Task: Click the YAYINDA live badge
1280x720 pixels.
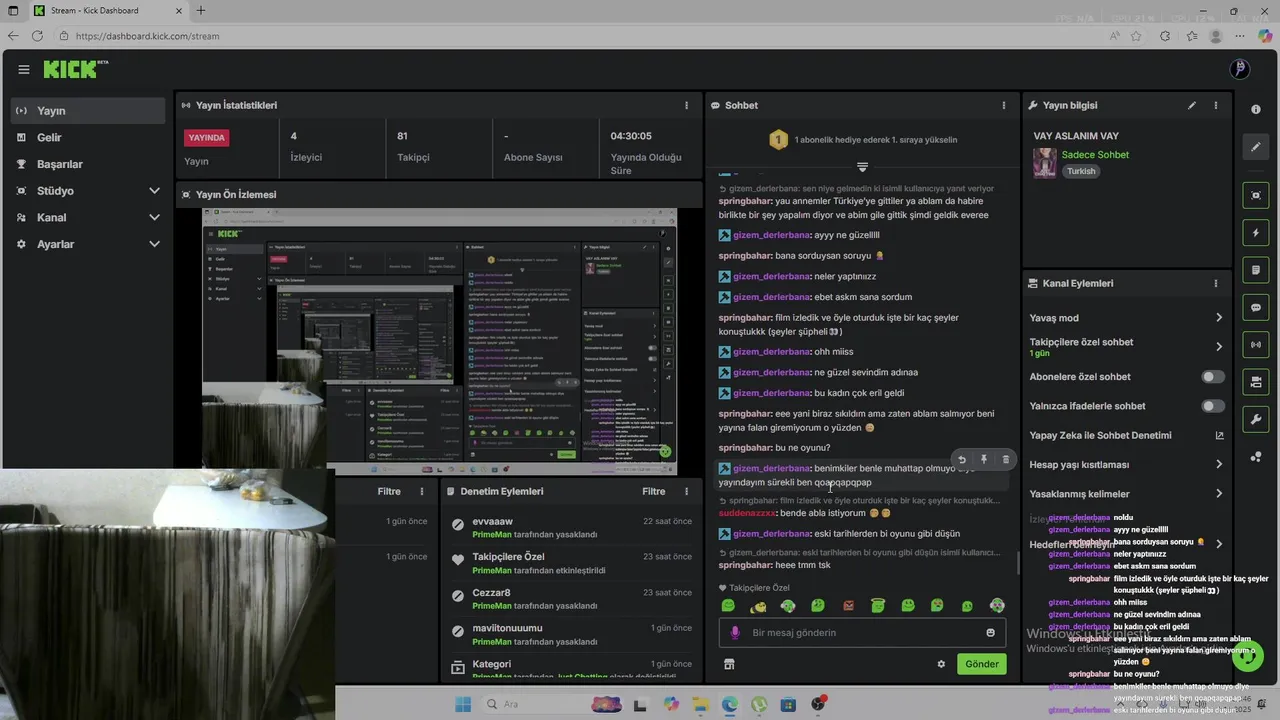Action: point(207,138)
